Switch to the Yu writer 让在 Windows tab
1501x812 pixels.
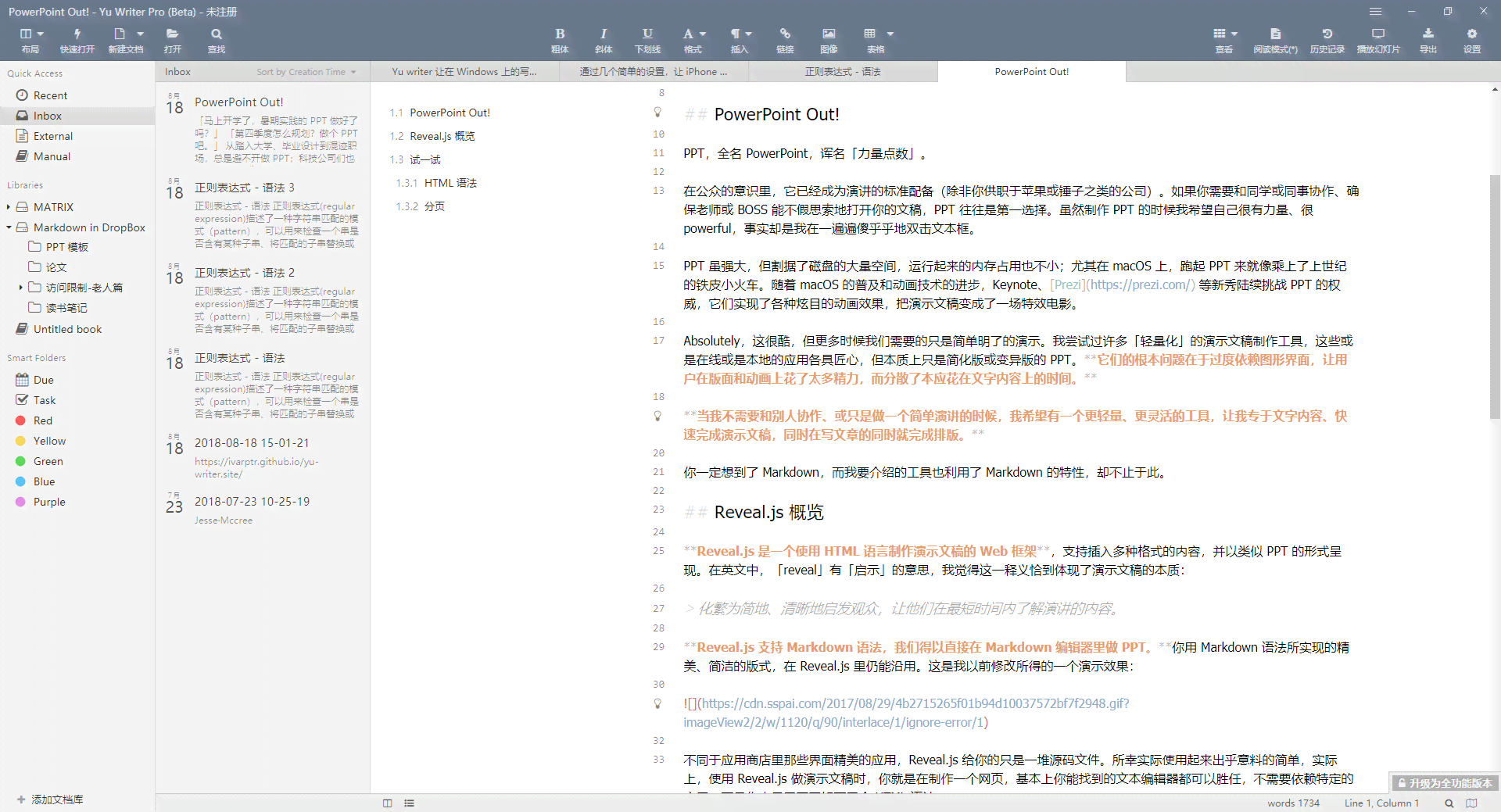pyautogui.click(x=464, y=72)
